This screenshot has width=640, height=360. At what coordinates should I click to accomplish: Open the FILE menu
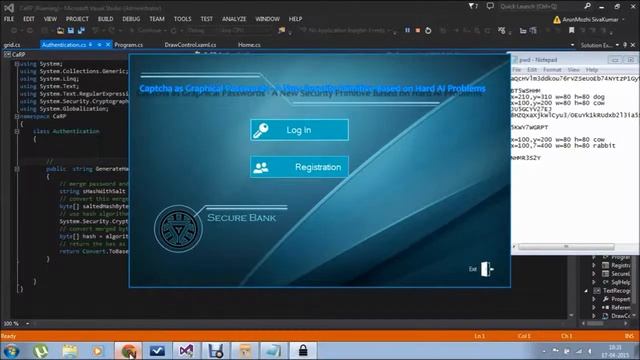pyautogui.click(x=9, y=19)
